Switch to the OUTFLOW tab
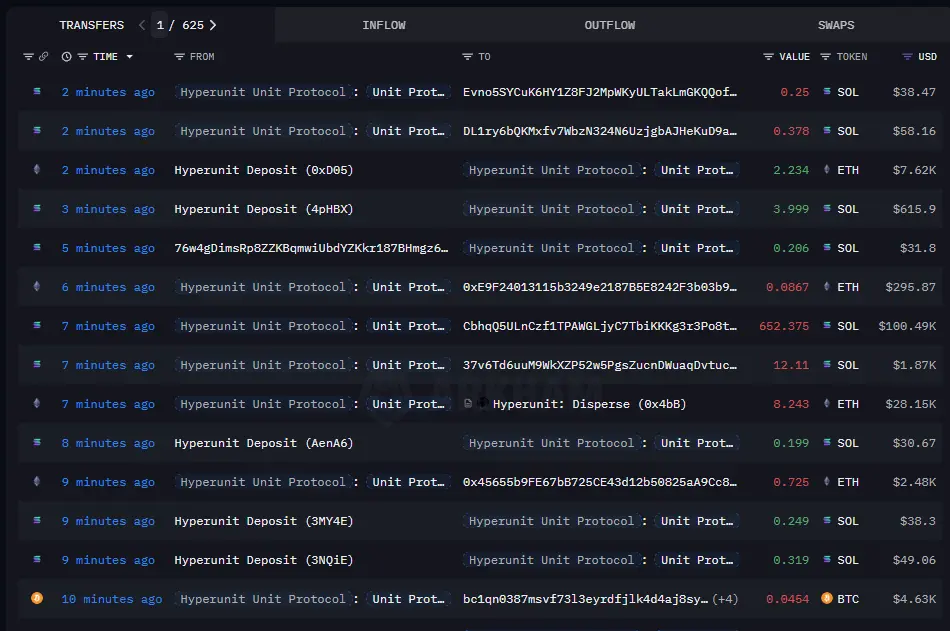Viewport: 950px width, 631px height. [x=610, y=25]
